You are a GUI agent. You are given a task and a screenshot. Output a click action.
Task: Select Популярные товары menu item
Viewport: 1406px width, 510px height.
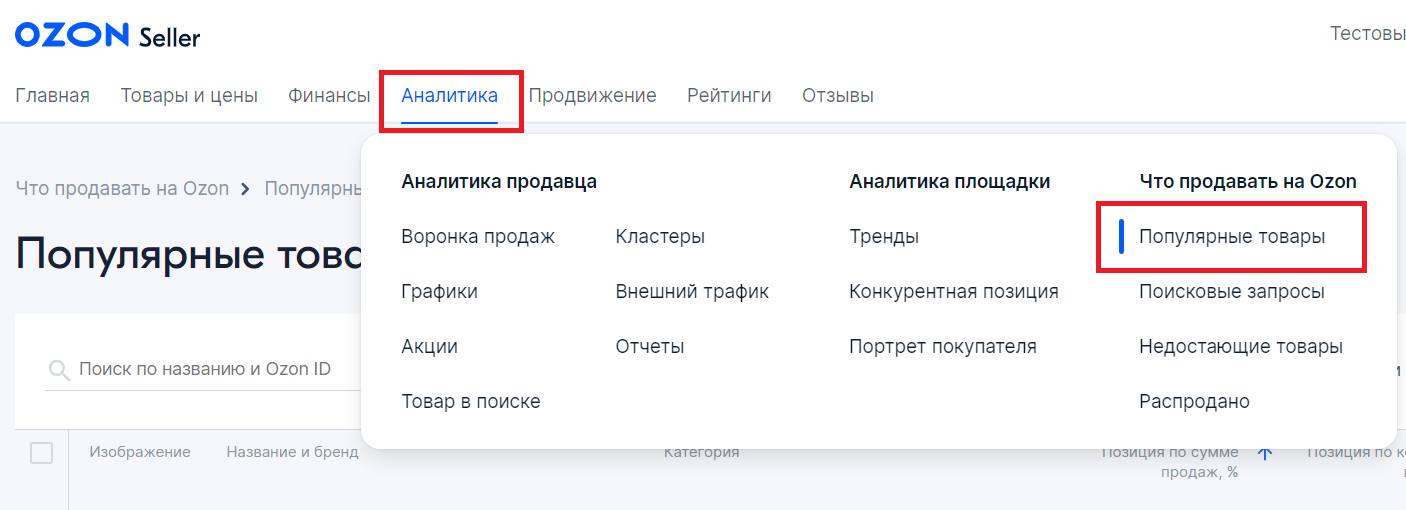1232,237
